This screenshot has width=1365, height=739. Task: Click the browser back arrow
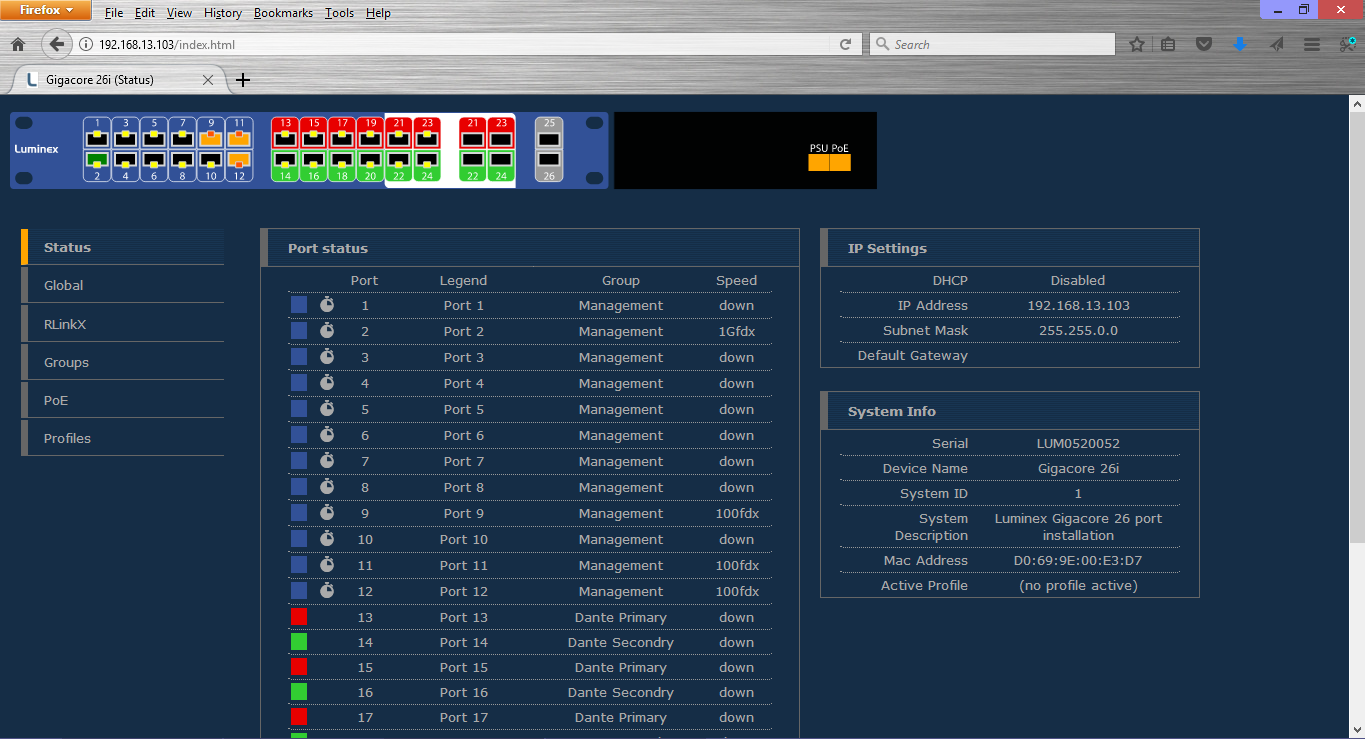tap(57, 44)
